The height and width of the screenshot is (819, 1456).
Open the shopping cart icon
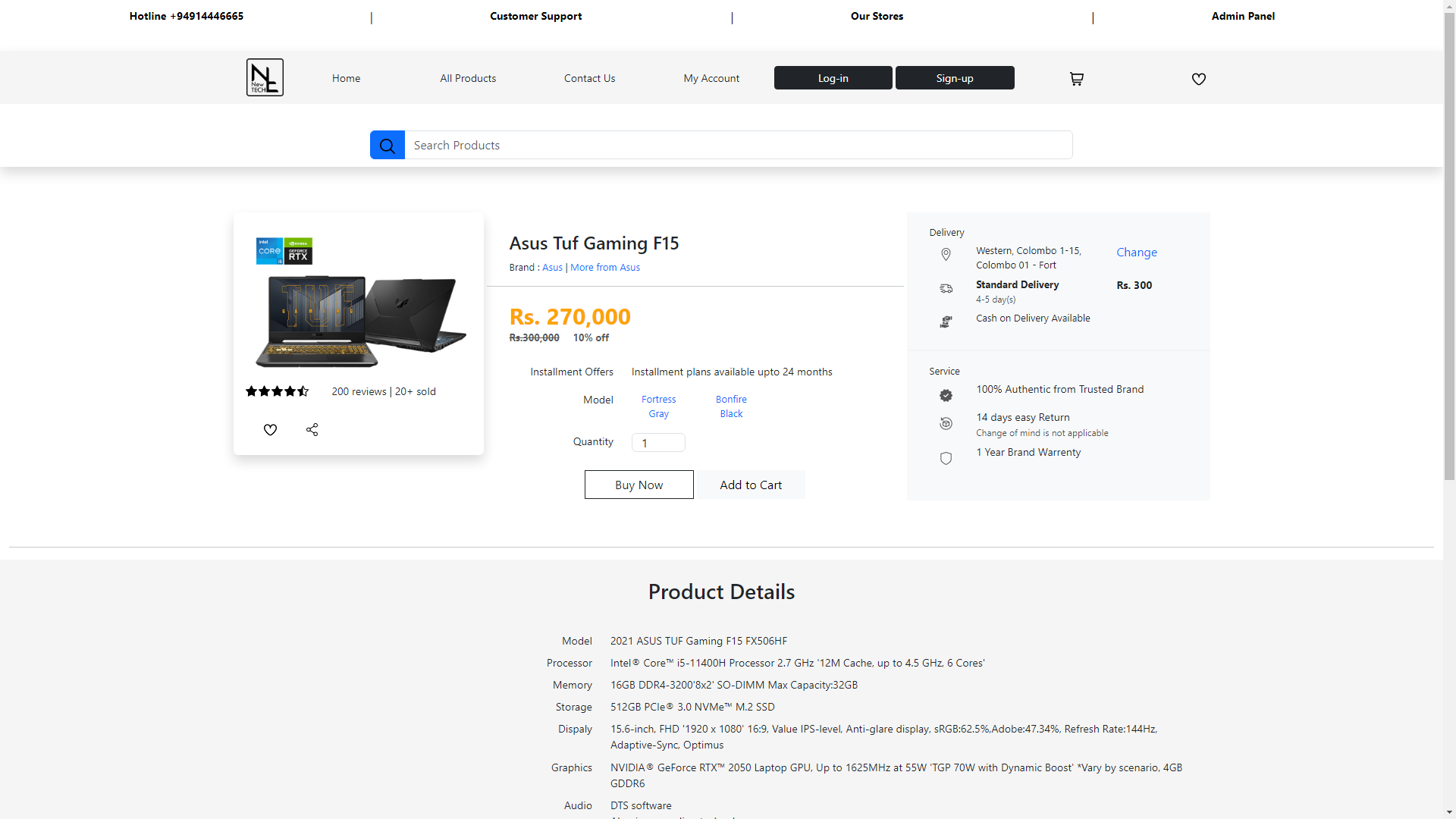tap(1076, 79)
